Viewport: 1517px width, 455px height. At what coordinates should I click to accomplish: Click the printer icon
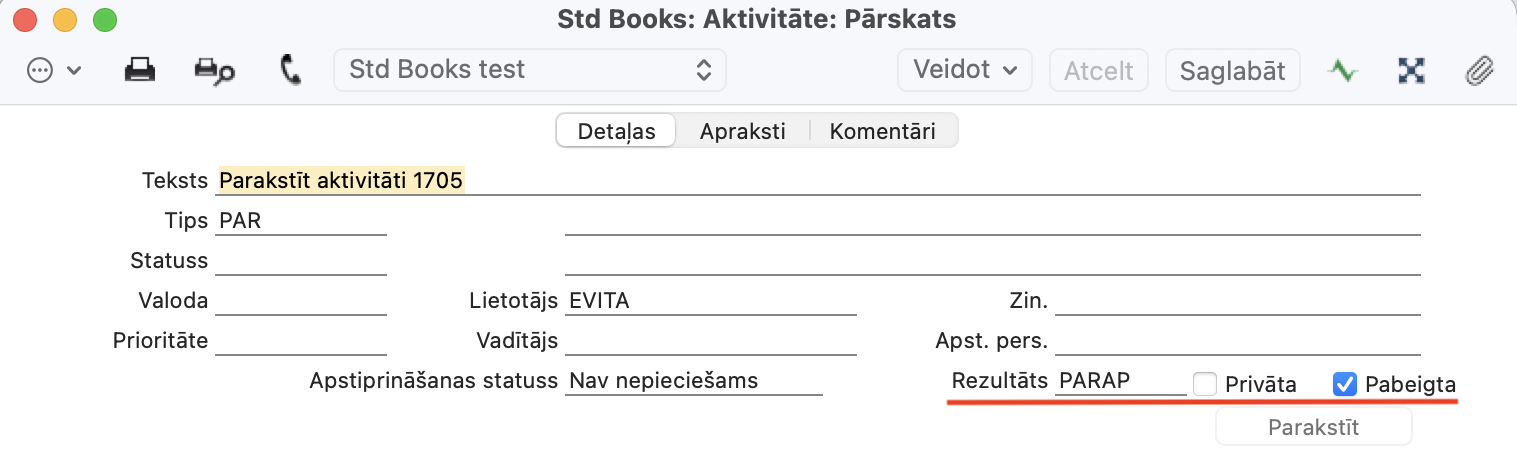click(139, 70)
